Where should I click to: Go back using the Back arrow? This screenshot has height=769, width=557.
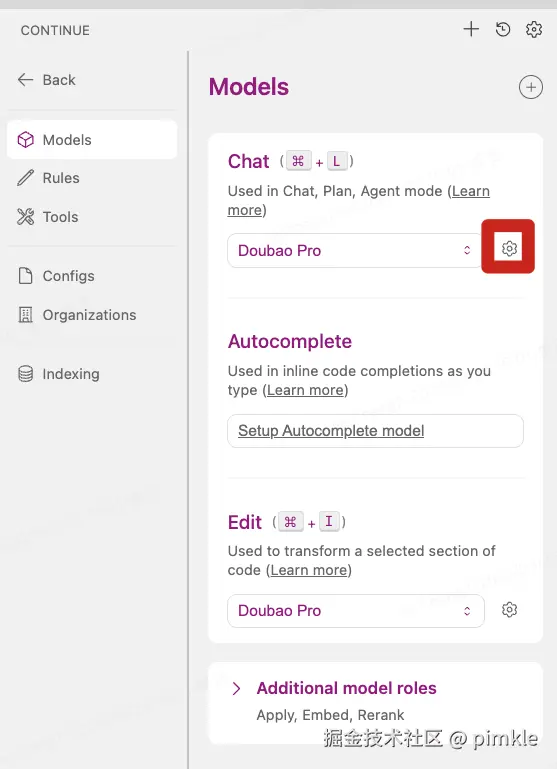pyautogui.click(x=47, y=79)
